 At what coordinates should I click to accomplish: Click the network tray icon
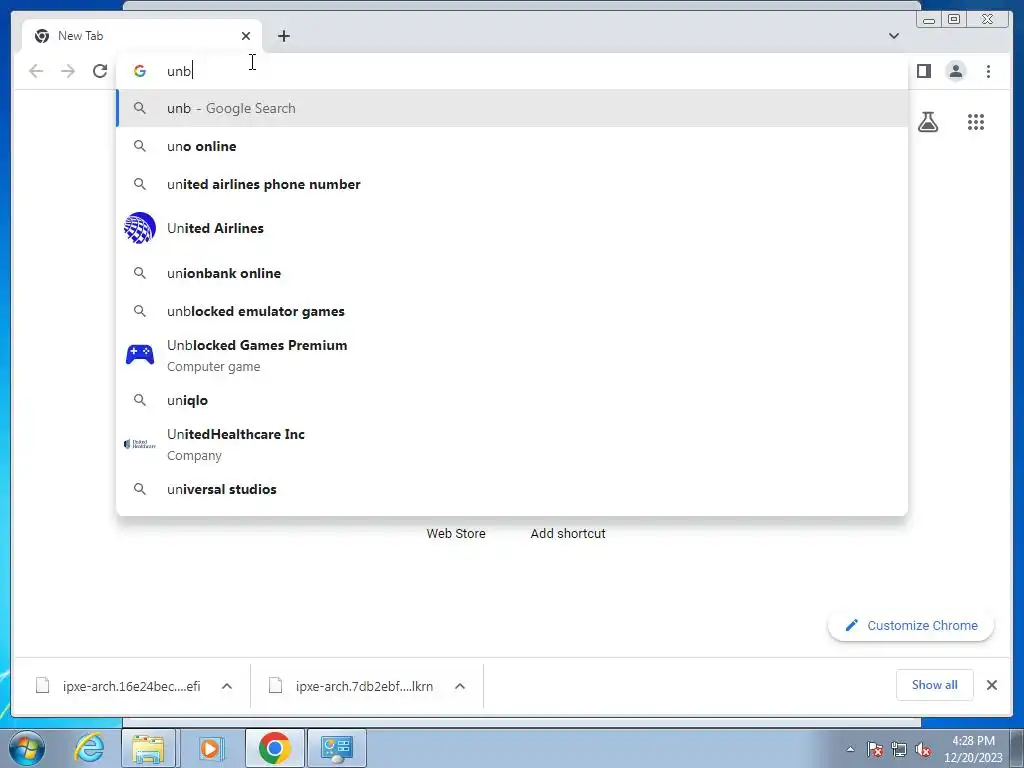click(x=899, y=749)
